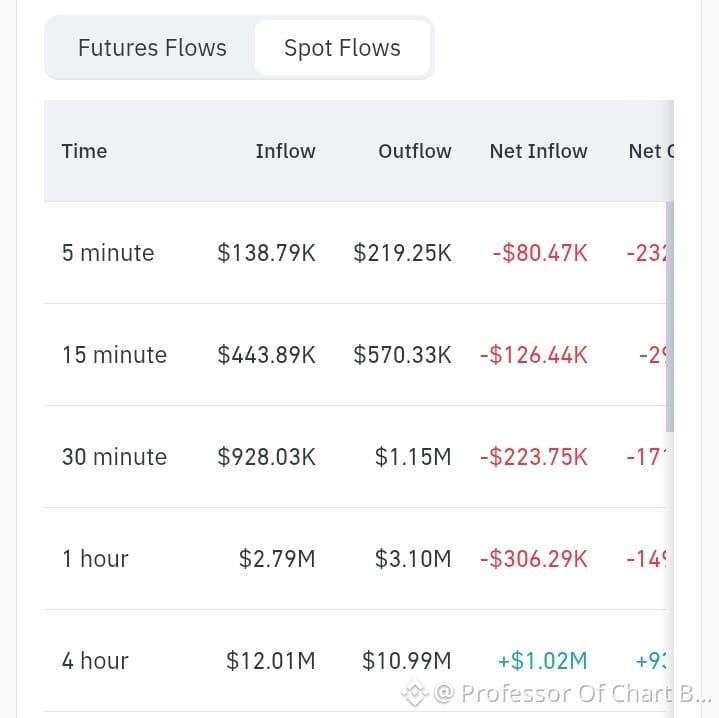Click the -$80.47K net inflow value

[540, 253]
